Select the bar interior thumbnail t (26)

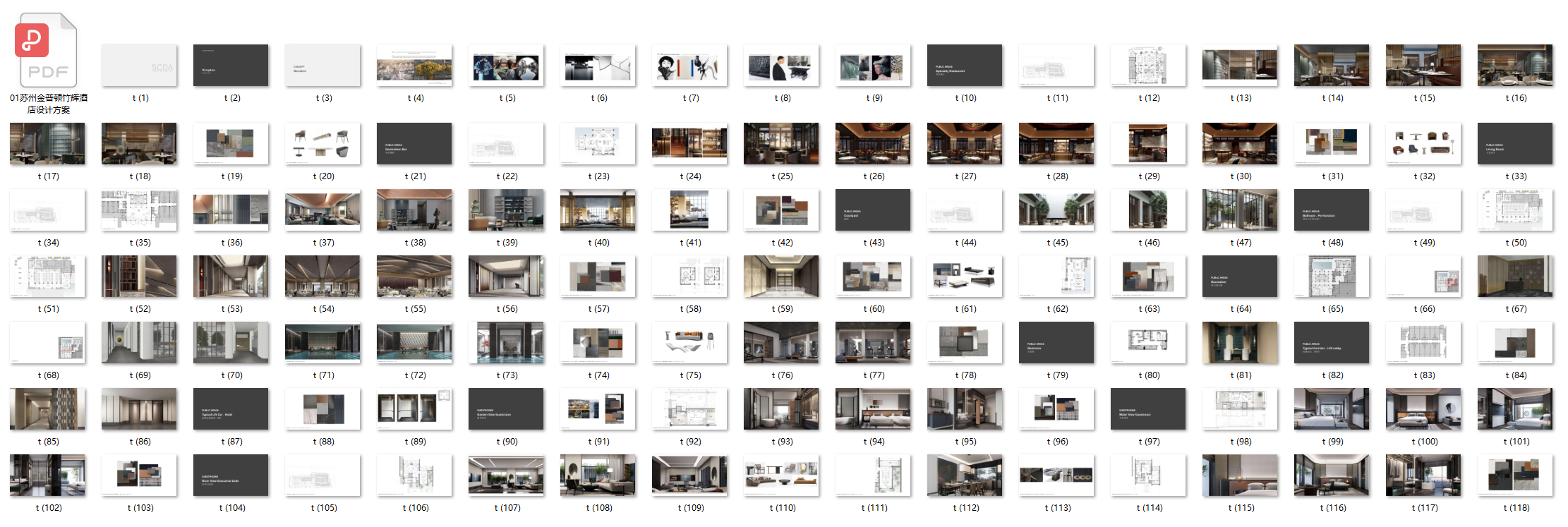tap(873, 143)
